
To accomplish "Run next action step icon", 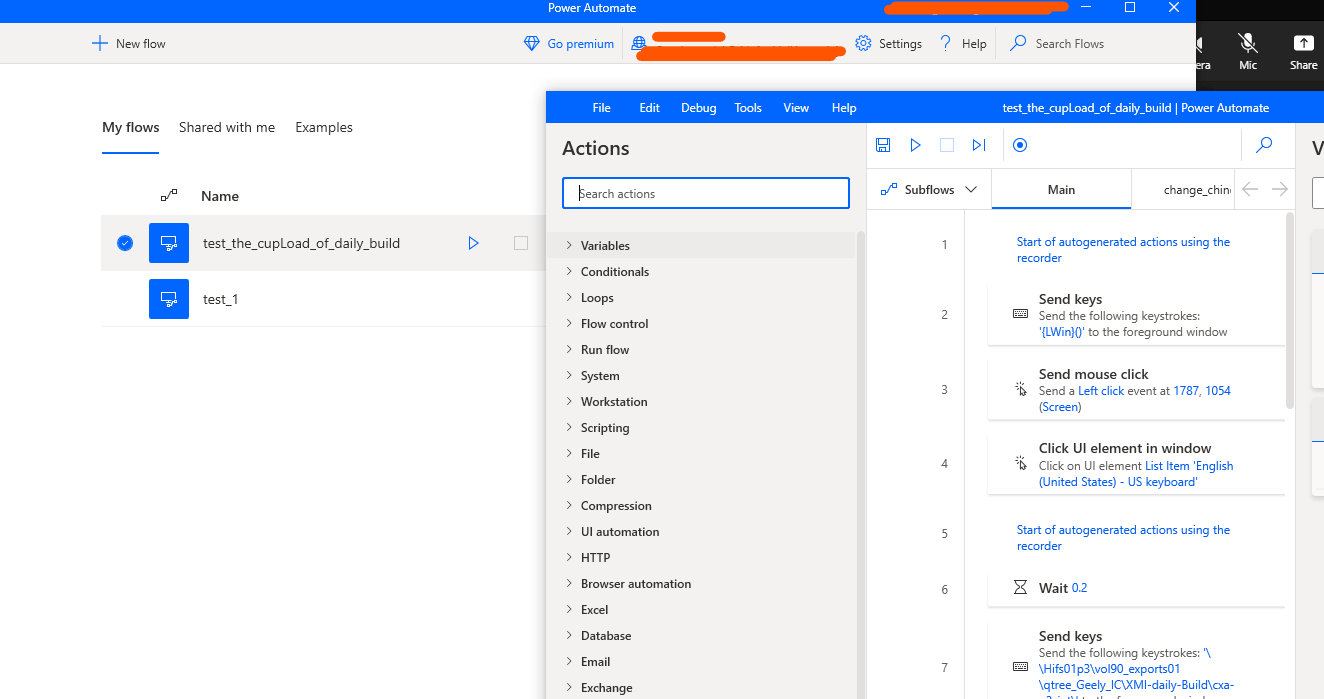I will coord(979,145).
